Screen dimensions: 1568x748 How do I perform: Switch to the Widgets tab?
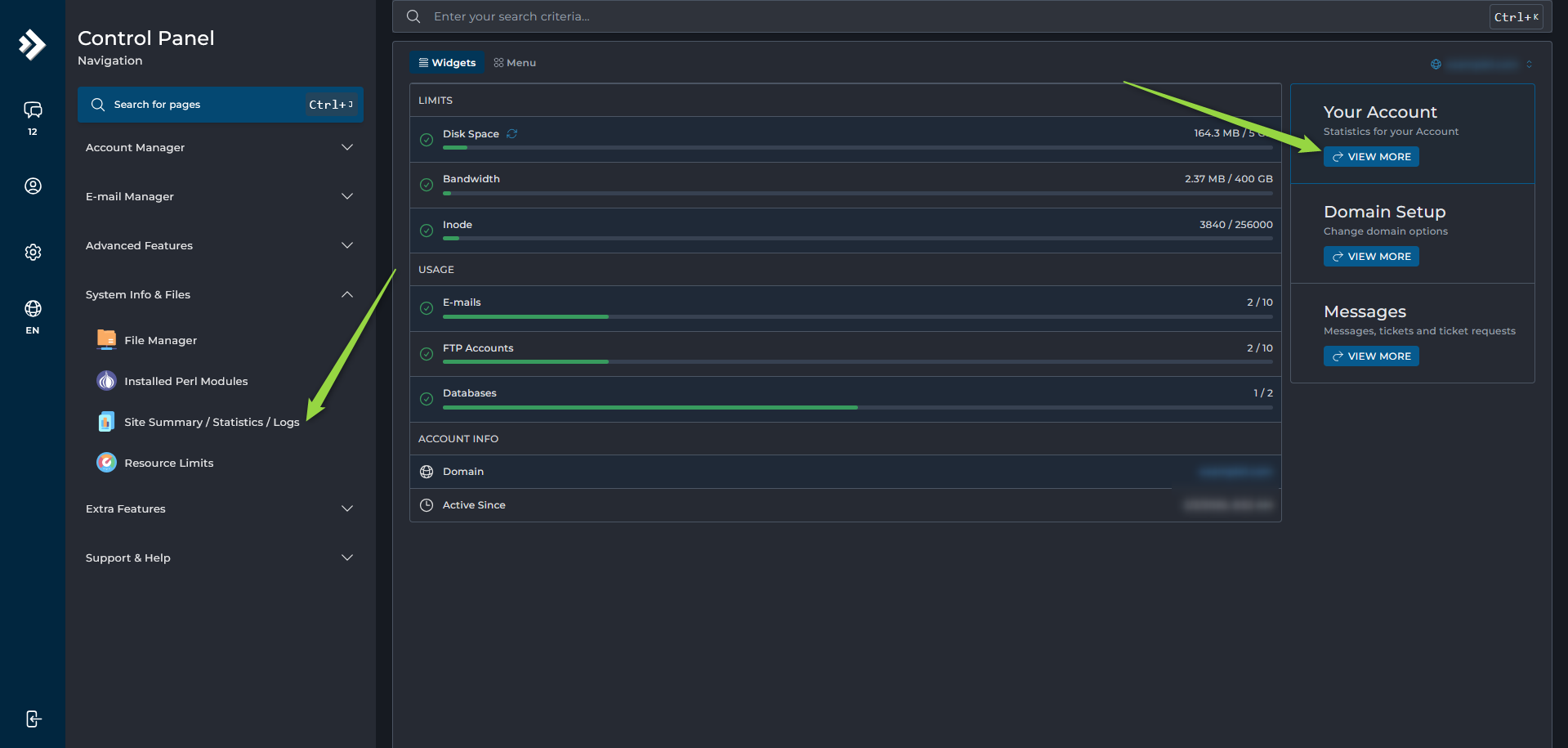tap(447, 63)
